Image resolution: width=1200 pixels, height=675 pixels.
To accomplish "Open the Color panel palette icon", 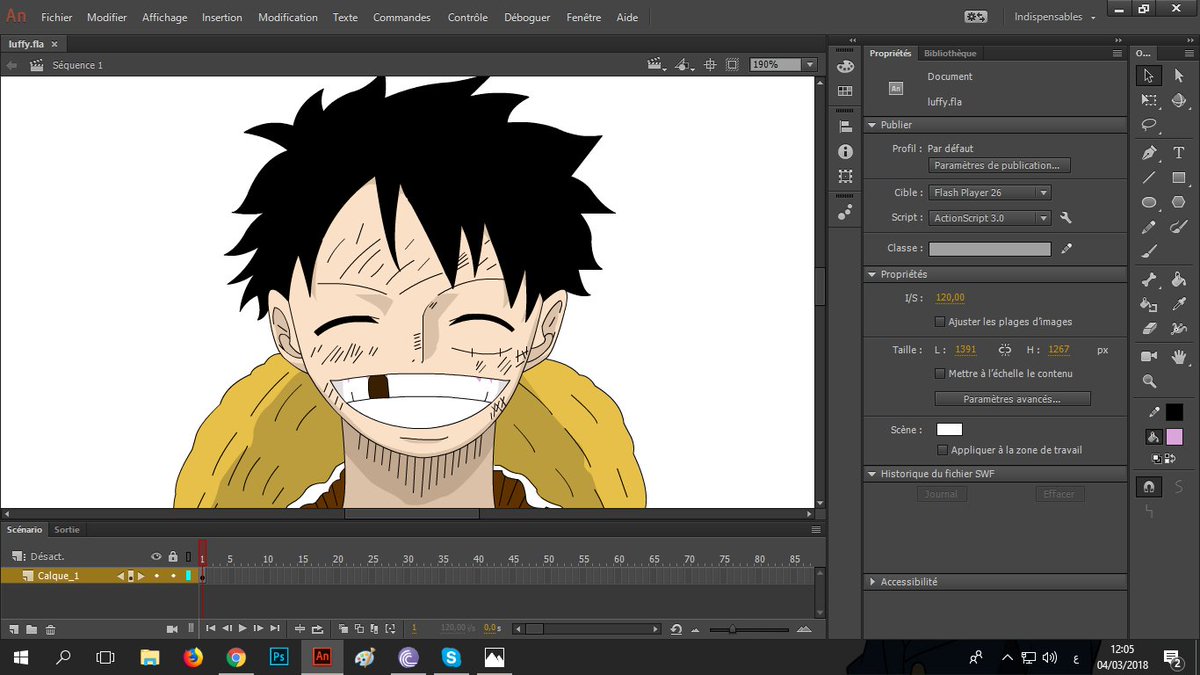I will (x=845, y=66).
